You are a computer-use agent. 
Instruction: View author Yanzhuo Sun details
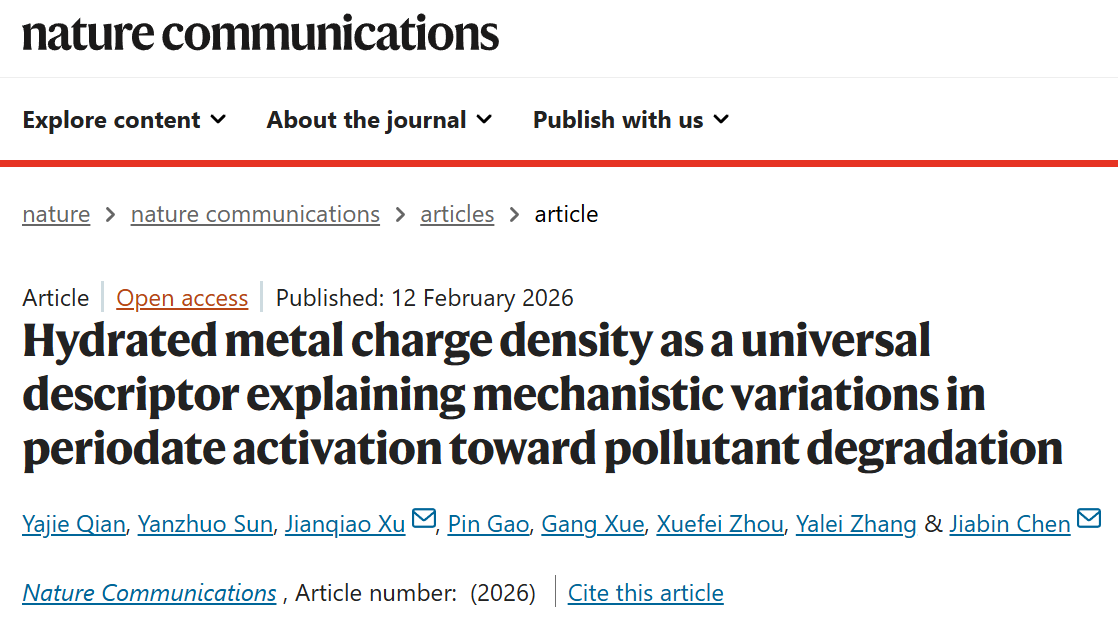205,524
